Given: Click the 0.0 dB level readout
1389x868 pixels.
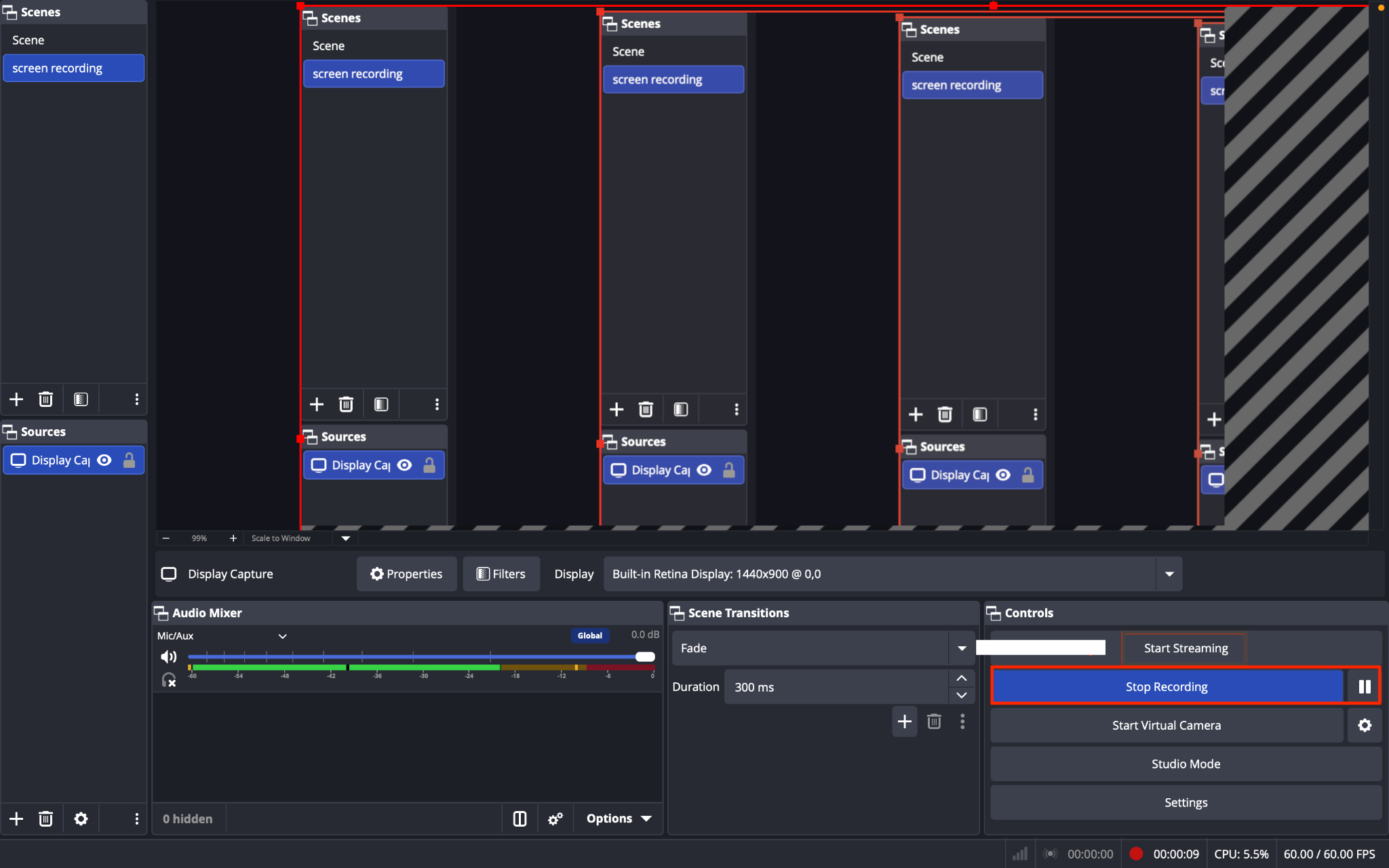Looking at the screenshot, I should coord(645,635).
